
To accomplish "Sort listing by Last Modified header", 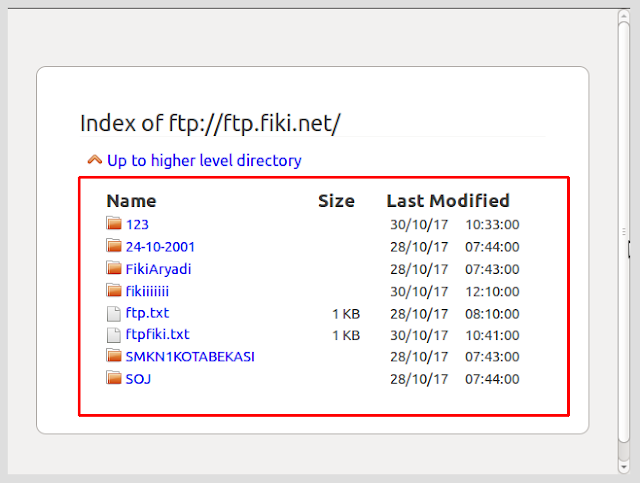I will 448,201.
